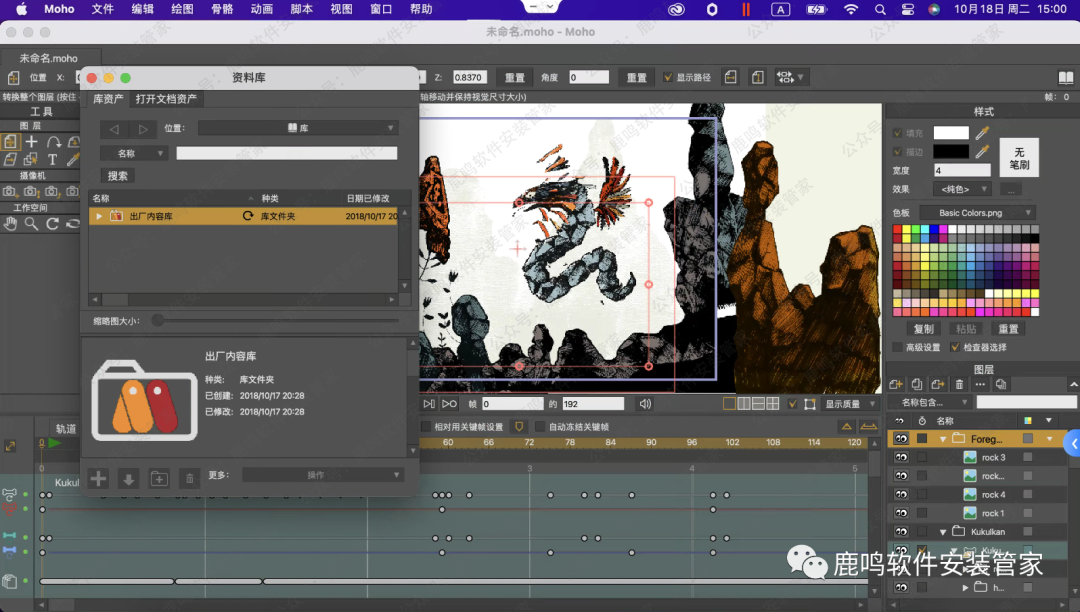Viewport: 1080px width, 612px height.
Task: Click the library back navigation arrow
Action: pyautogui.click(x=114, y=129)
